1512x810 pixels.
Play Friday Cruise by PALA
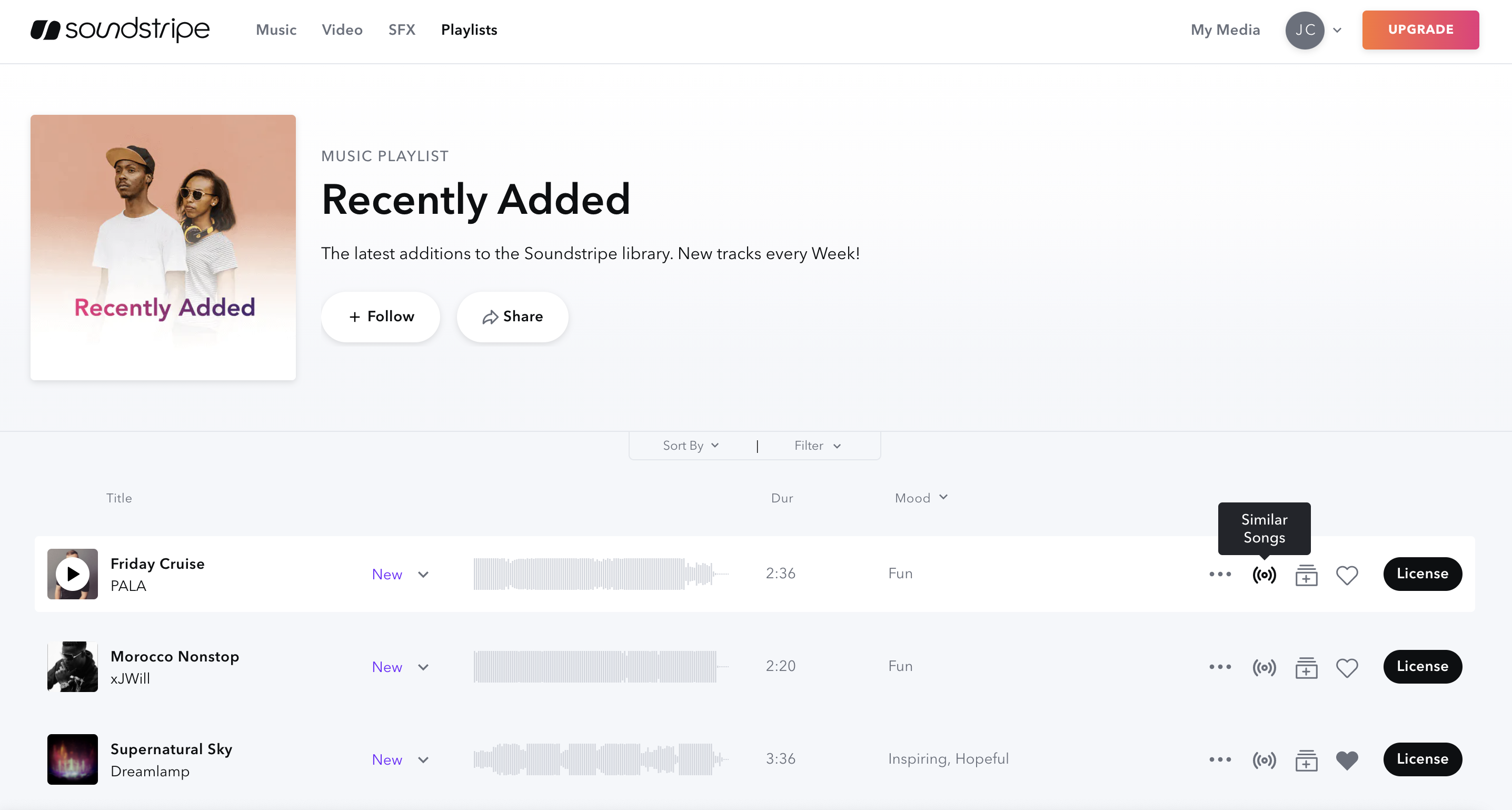pyautogui.click(x=72, y=574)
